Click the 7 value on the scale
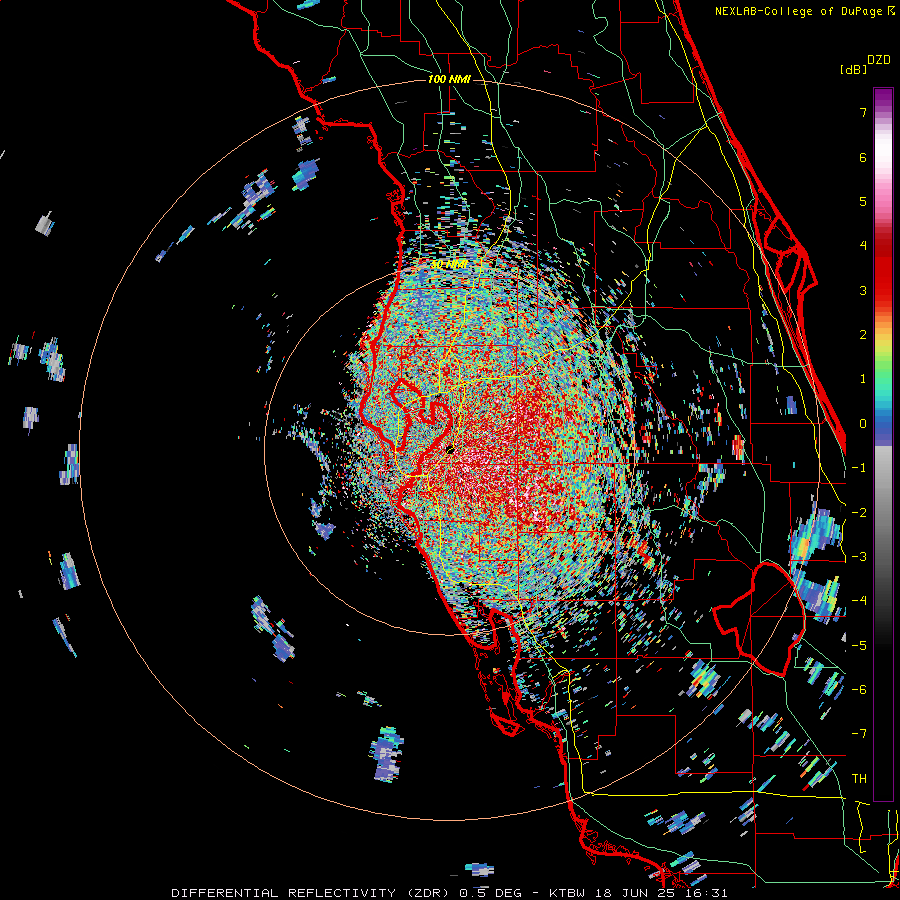Viewport: 900px width, 900px height. click(x=863, y=112)
